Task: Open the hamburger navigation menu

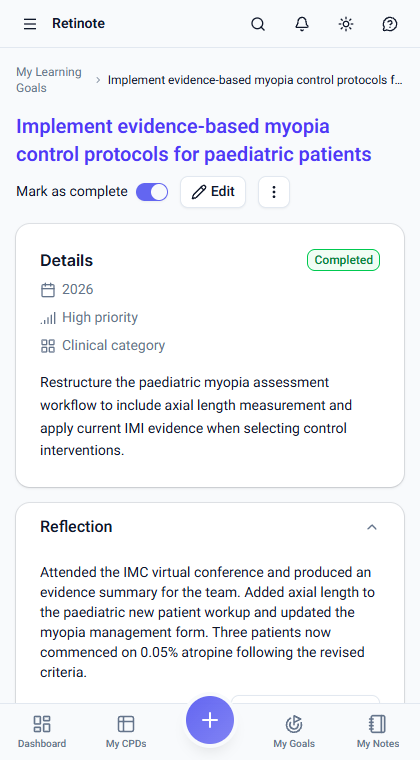Action: pos(30,24)
